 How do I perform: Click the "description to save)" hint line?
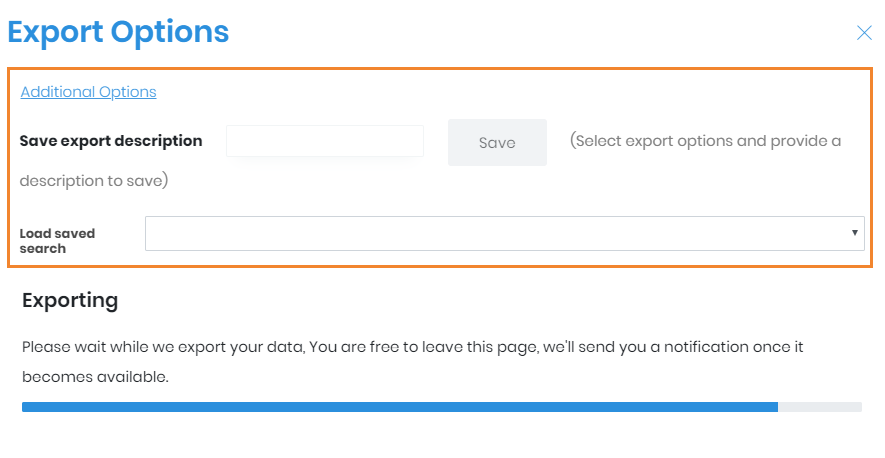click(x=93, y=182)
